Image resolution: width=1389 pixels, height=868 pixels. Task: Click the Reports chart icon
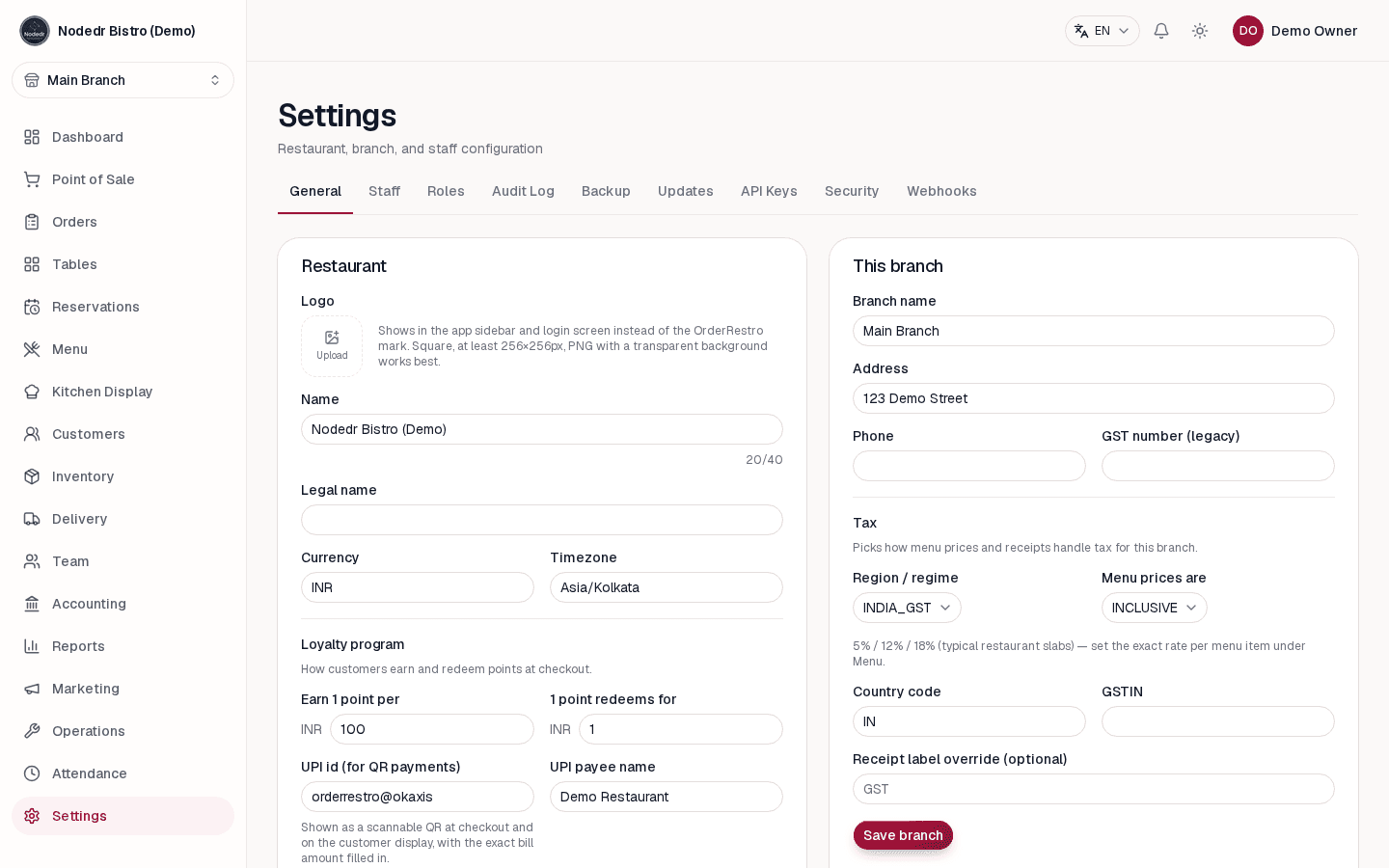coord(32,646)
